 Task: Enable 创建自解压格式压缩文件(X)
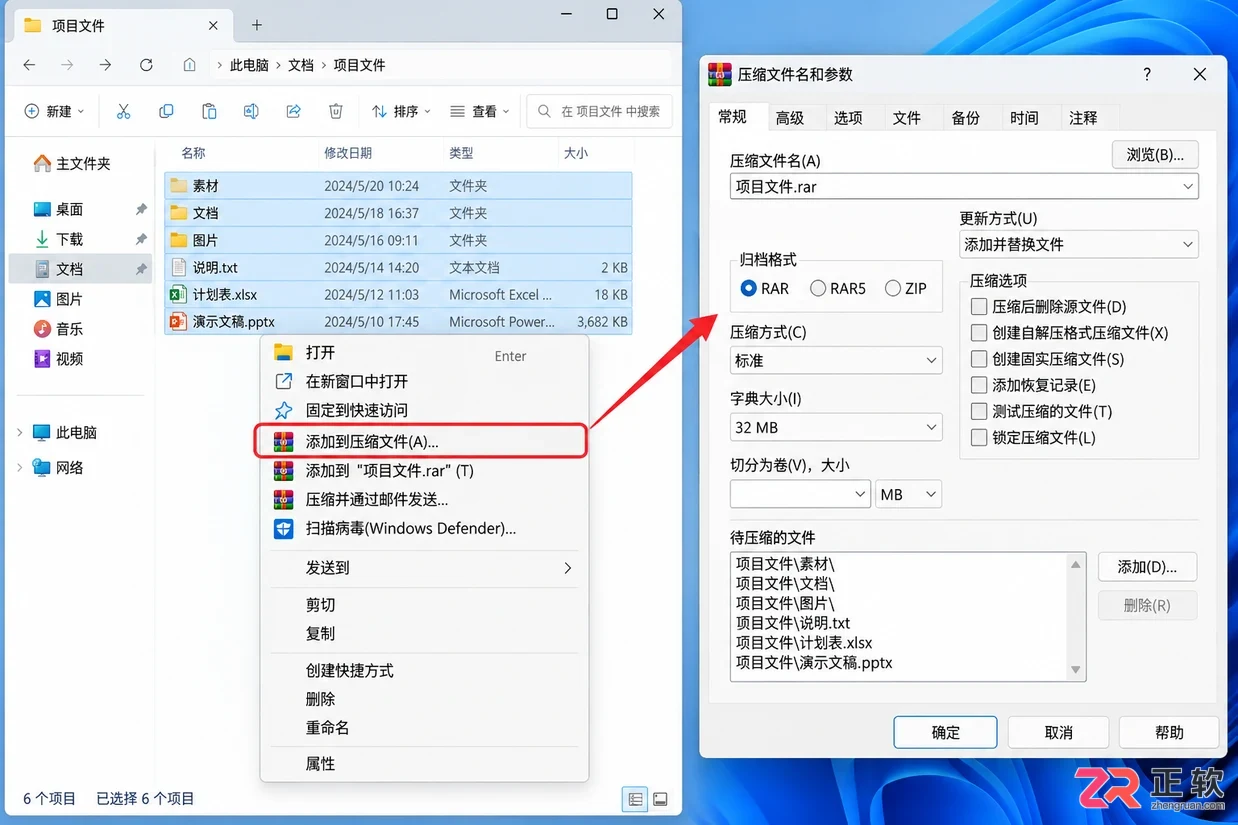[x=1070, y=333]
